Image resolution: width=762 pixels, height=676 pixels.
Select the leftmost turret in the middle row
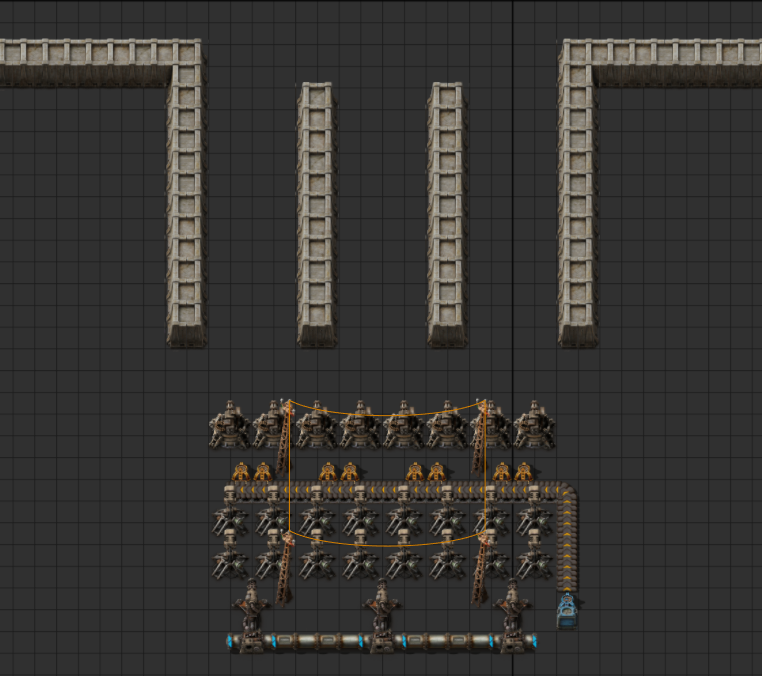(x=230, y=520)
